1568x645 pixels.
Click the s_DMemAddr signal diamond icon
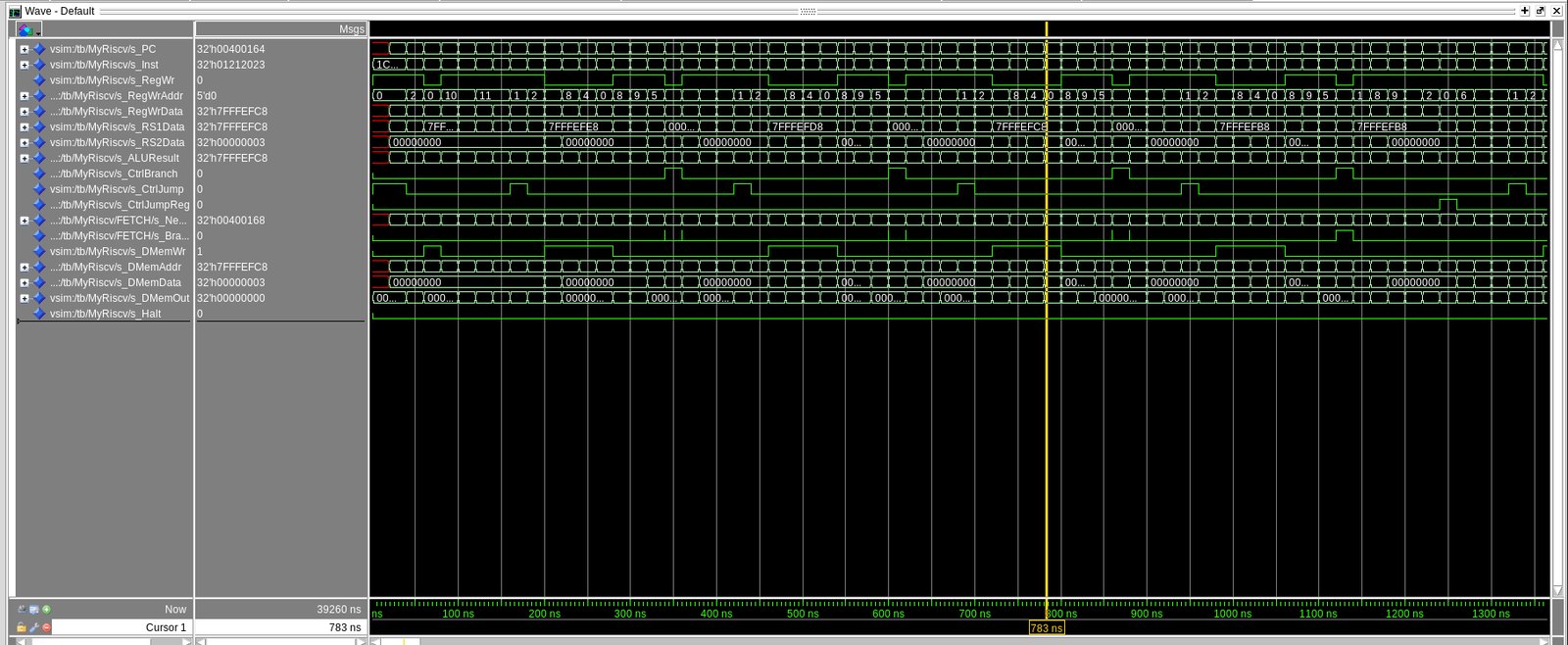(39, 267)
